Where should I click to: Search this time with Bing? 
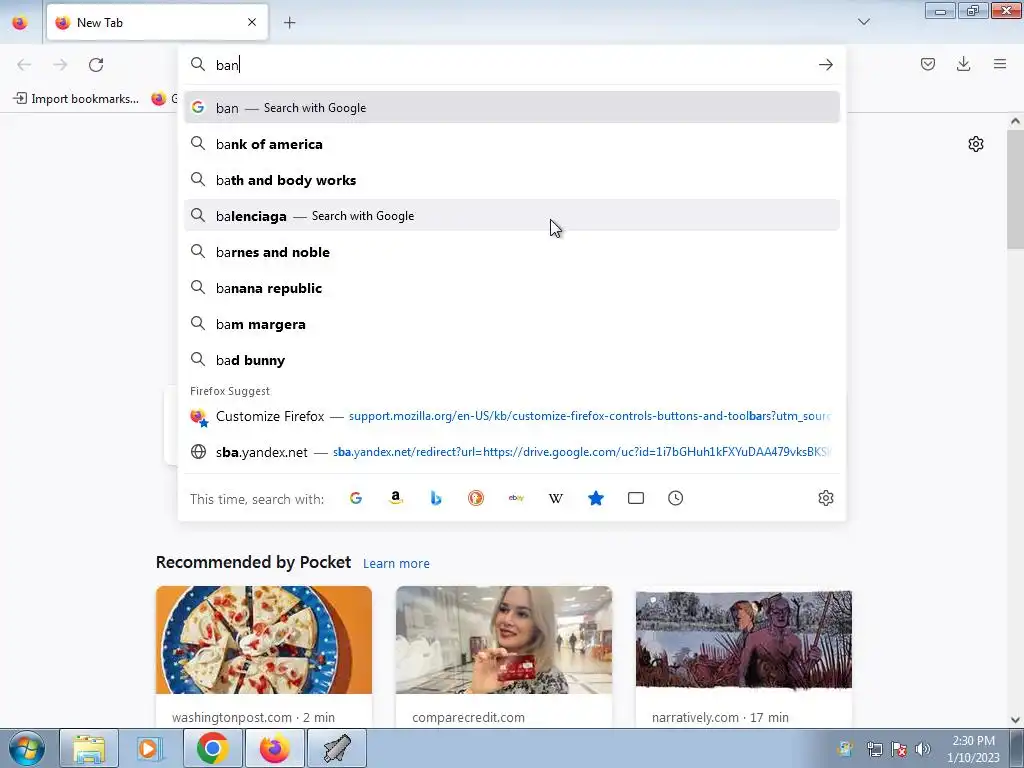(436, 498)
